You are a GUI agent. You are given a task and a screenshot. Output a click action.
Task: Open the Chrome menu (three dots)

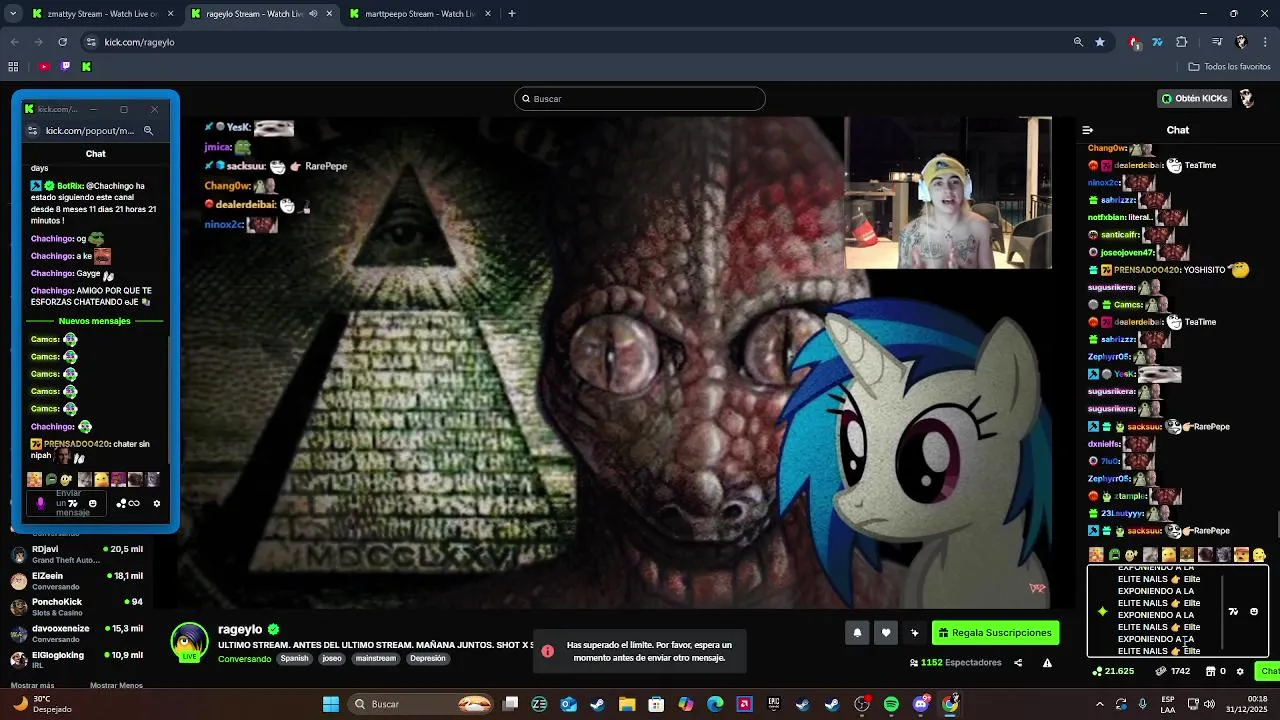pyautogui.click(x=1266, y=42)
